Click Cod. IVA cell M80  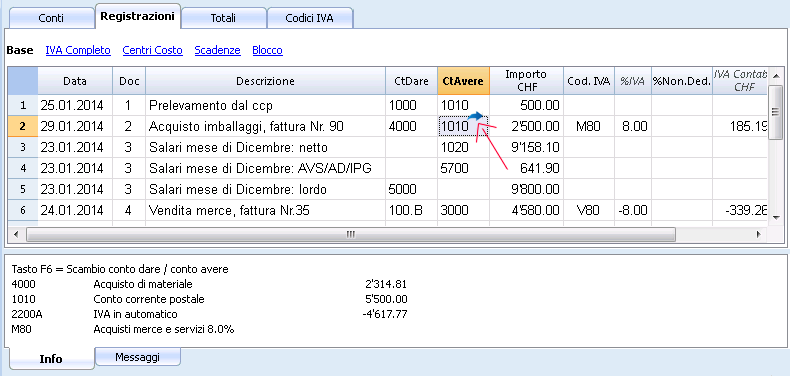(x=588, y=127)
